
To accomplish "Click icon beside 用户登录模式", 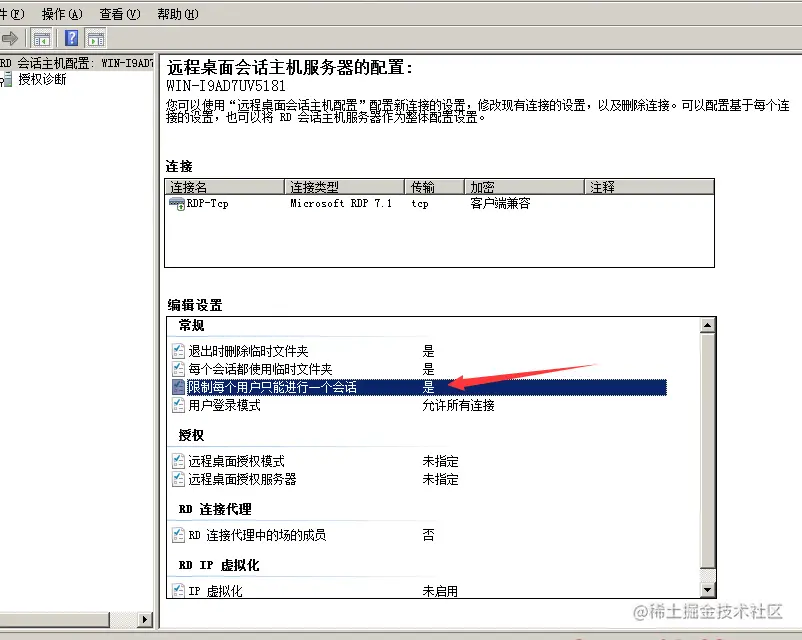I will click(178, 405).
